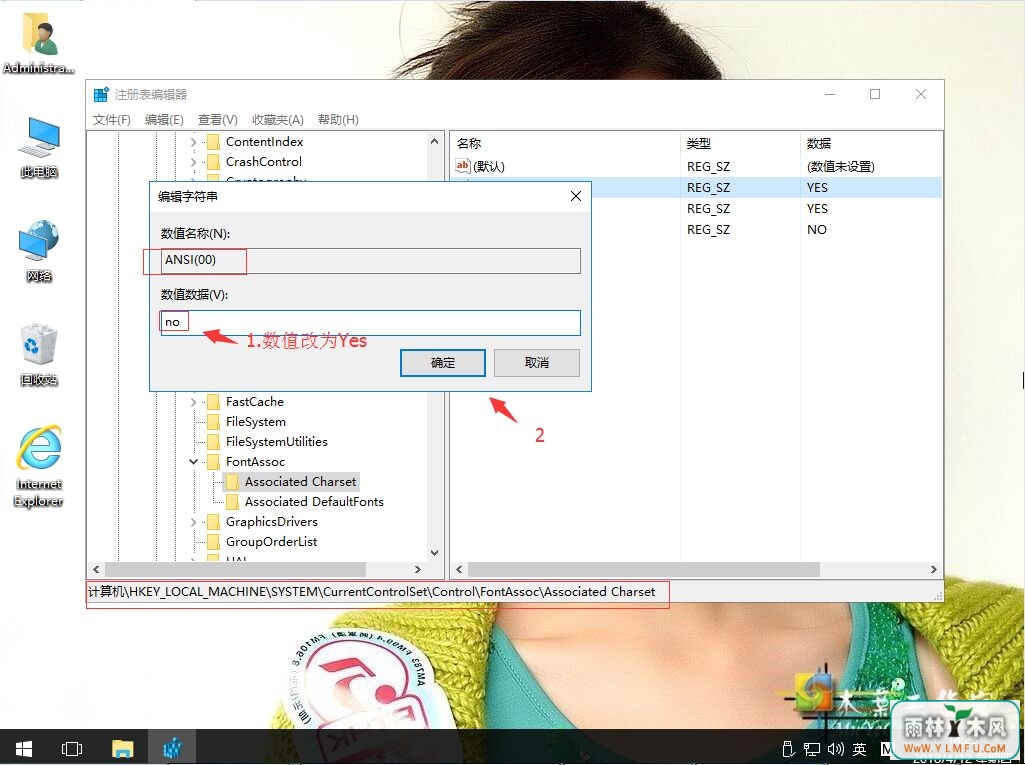Viewport: 1025px width, 765px height.
Task: Expand the FastCache tree node
Action: pos(193,402)
